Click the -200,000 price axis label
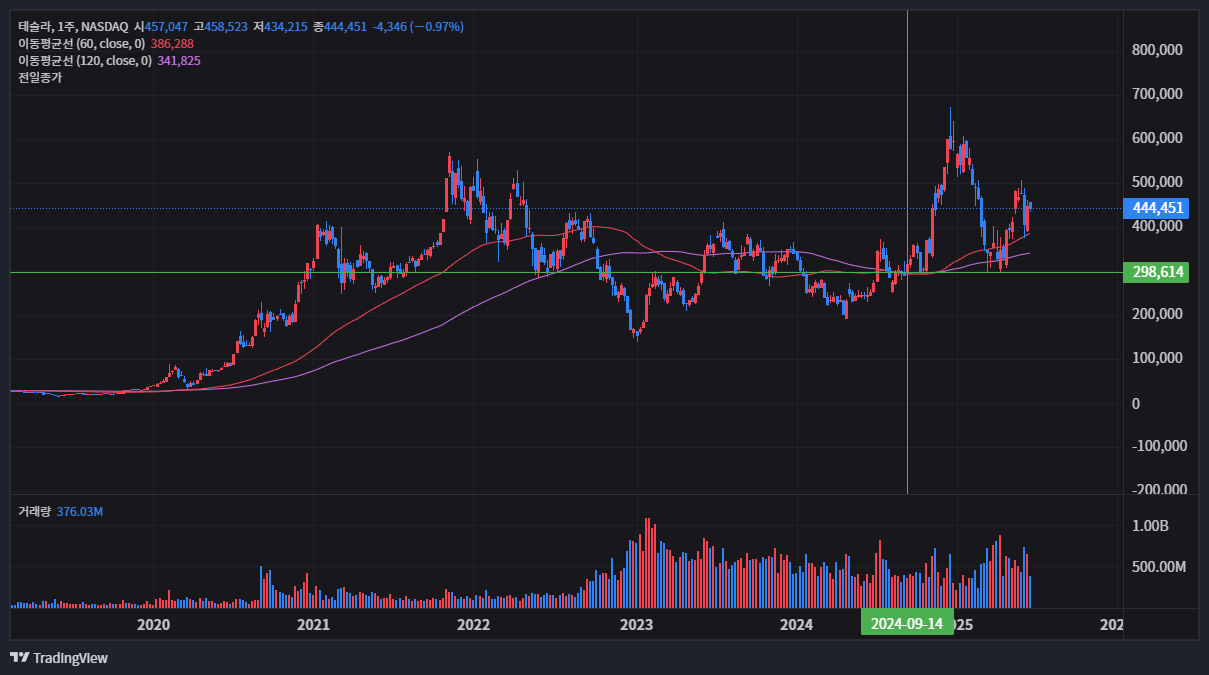 (1158, 489)
